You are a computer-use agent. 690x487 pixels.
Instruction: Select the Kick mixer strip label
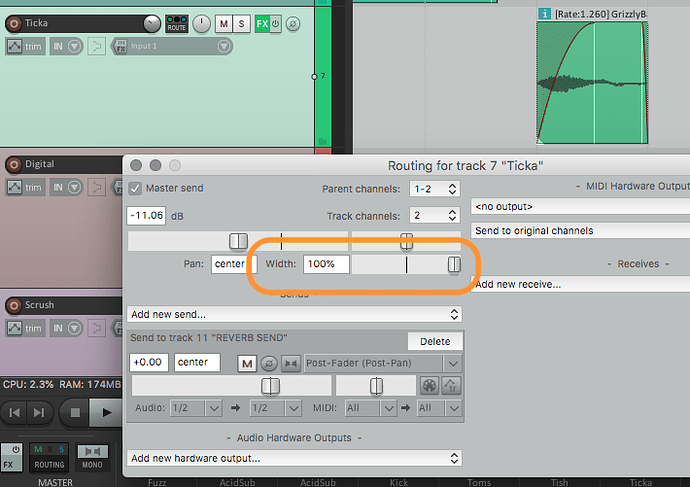[x=399, y=483]
